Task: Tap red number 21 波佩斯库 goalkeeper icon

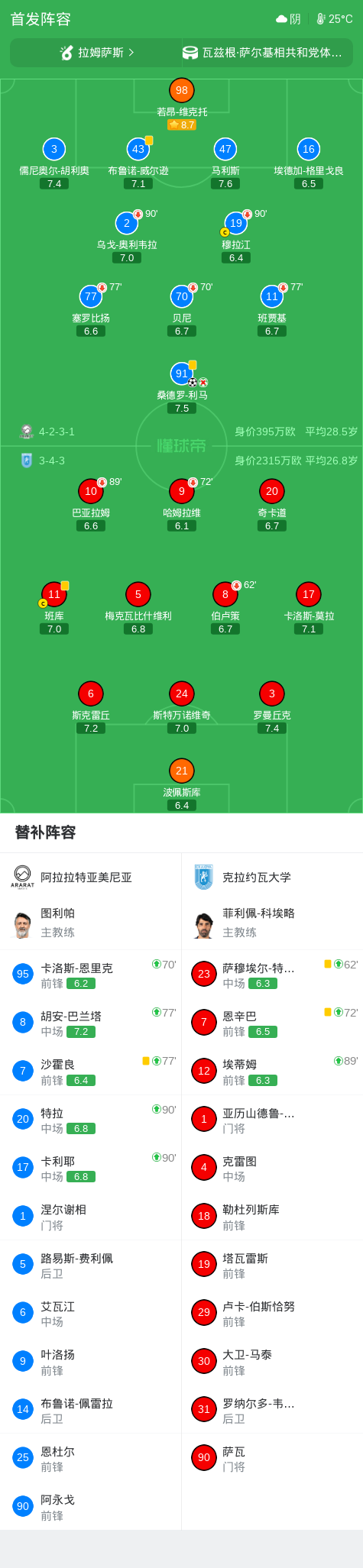Action: click(x=182, y=771)
